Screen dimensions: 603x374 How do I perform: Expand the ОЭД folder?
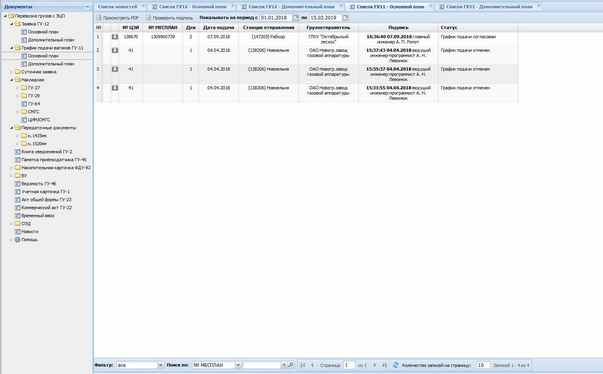pyautogui.click(x=12, y=223)
